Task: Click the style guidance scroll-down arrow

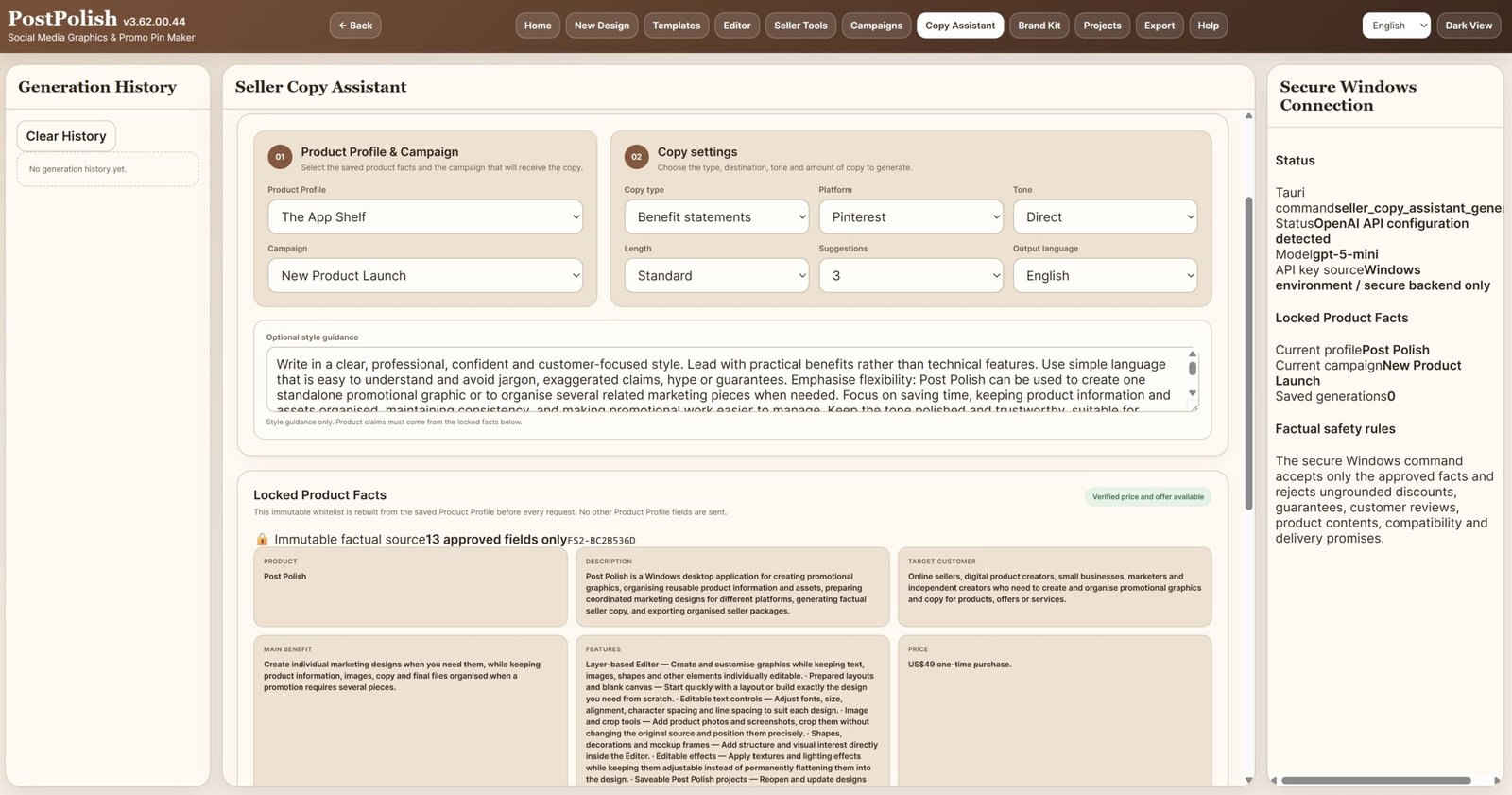Action: click(x=1193, y=393)
